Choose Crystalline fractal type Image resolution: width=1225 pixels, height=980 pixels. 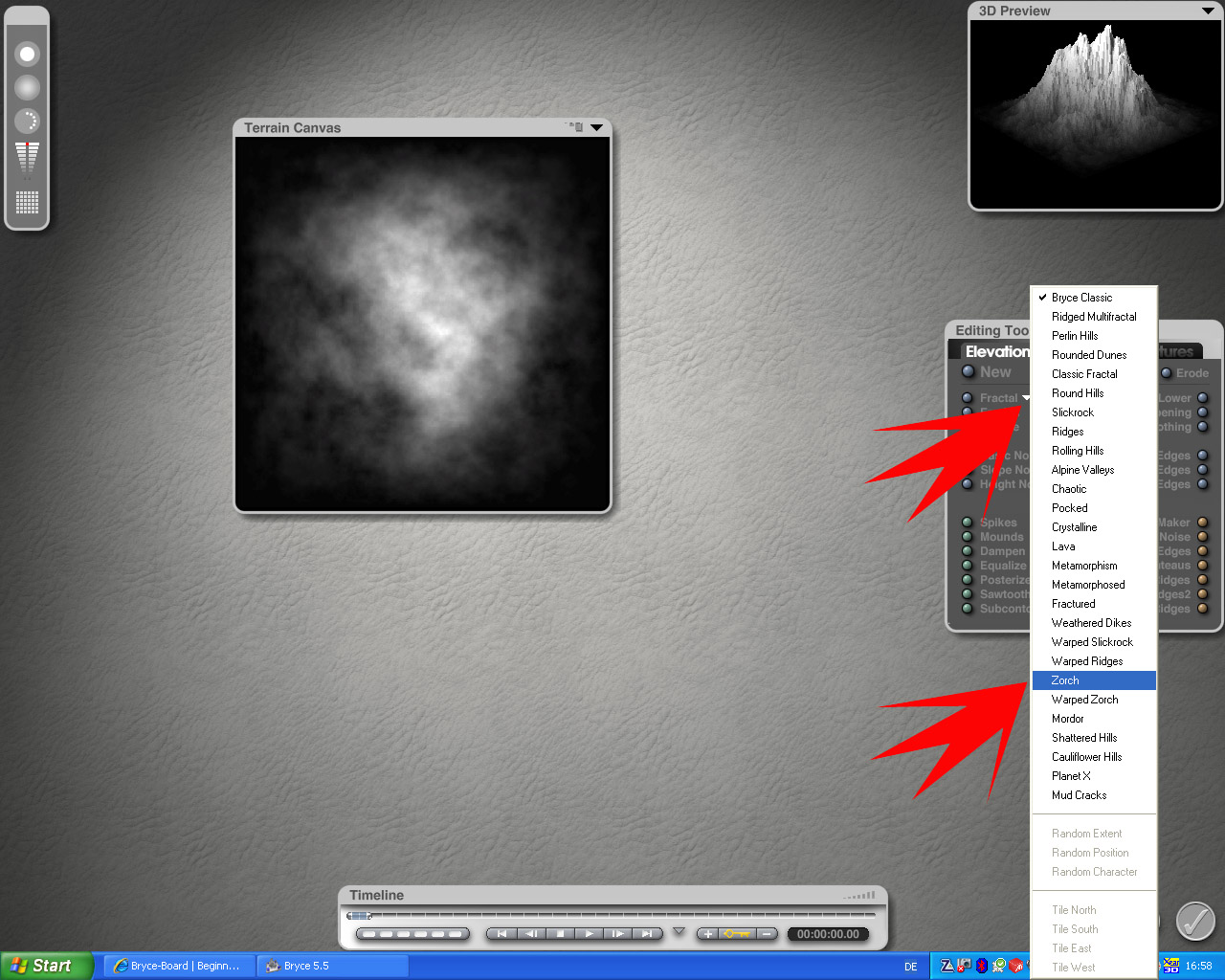(x=1094, y=527)
